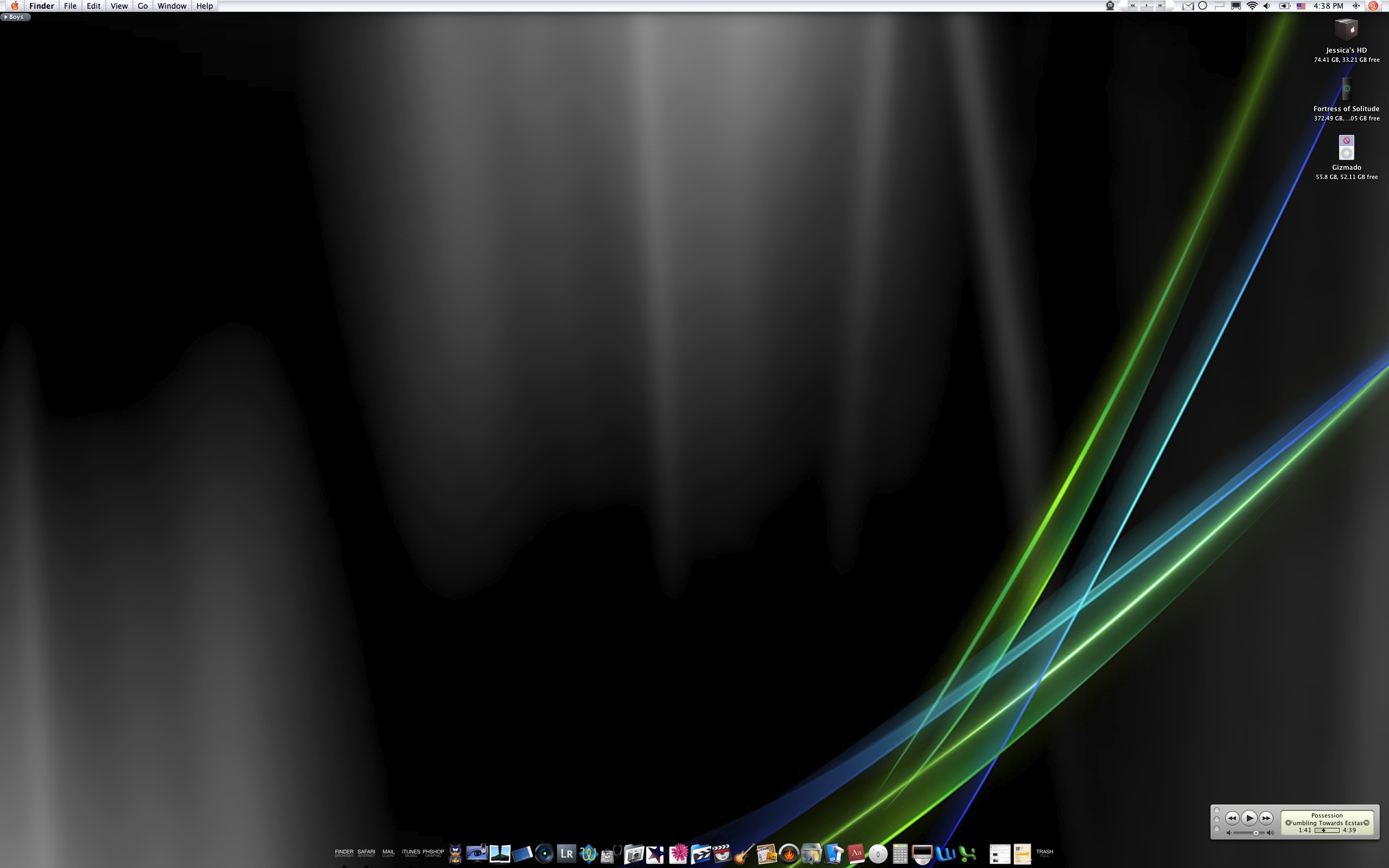Launch GarageBand guitar icon in Dock

pos(744,854)
